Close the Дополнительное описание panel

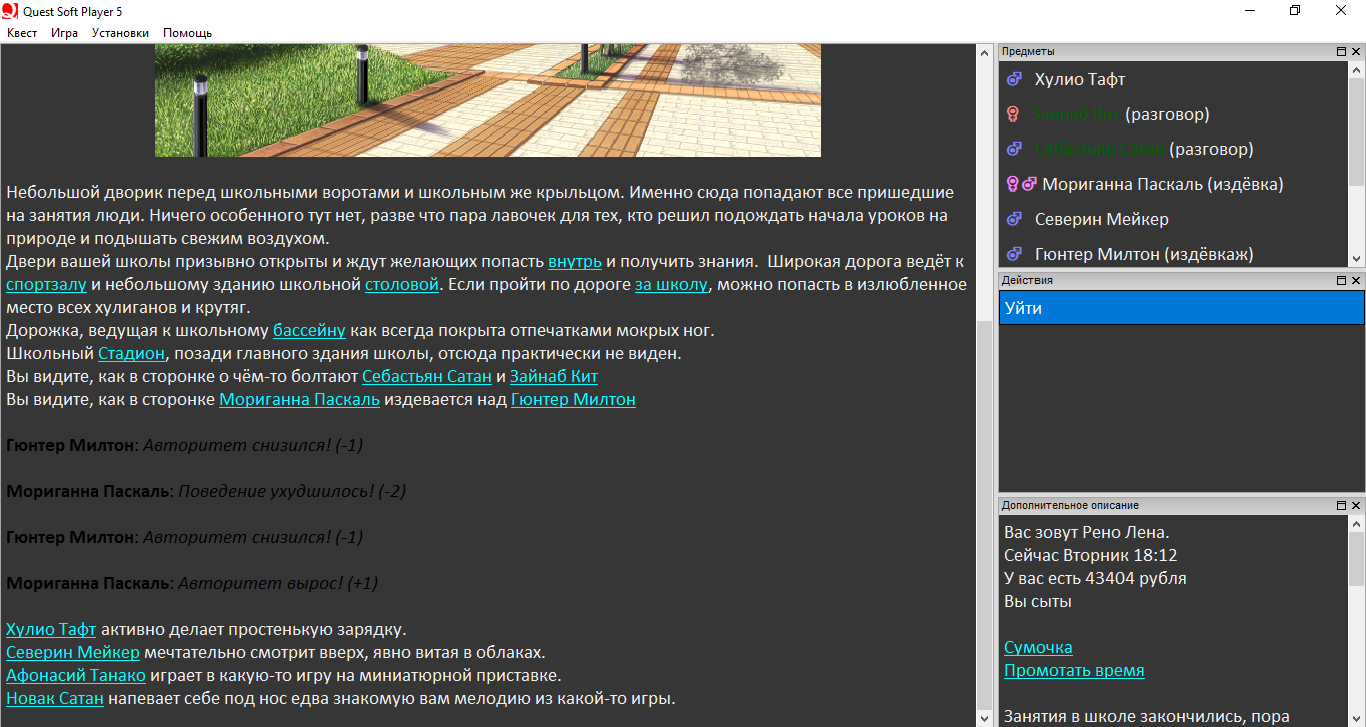point(1356,506)
